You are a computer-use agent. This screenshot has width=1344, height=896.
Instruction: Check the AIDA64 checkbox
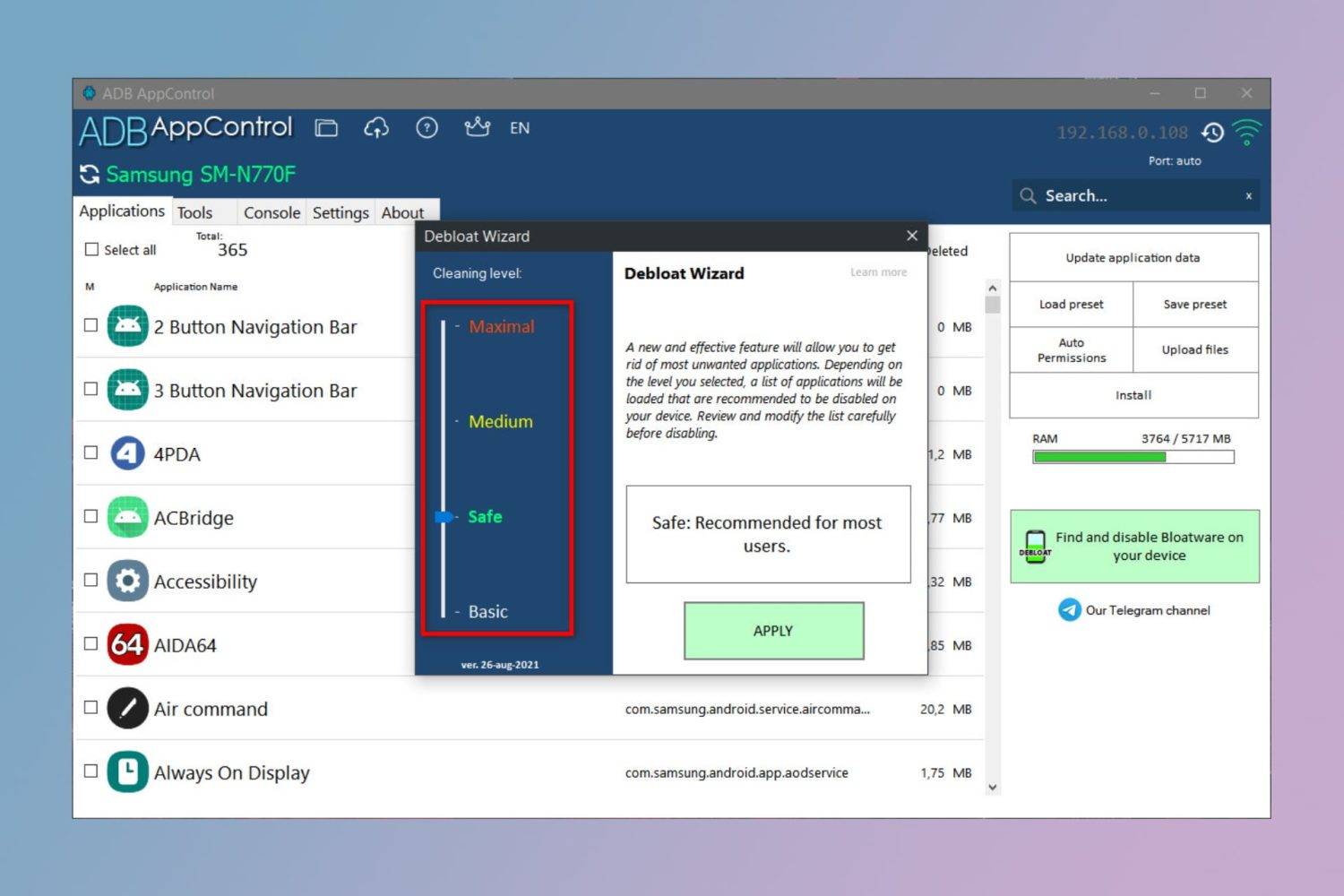(90, 643)
